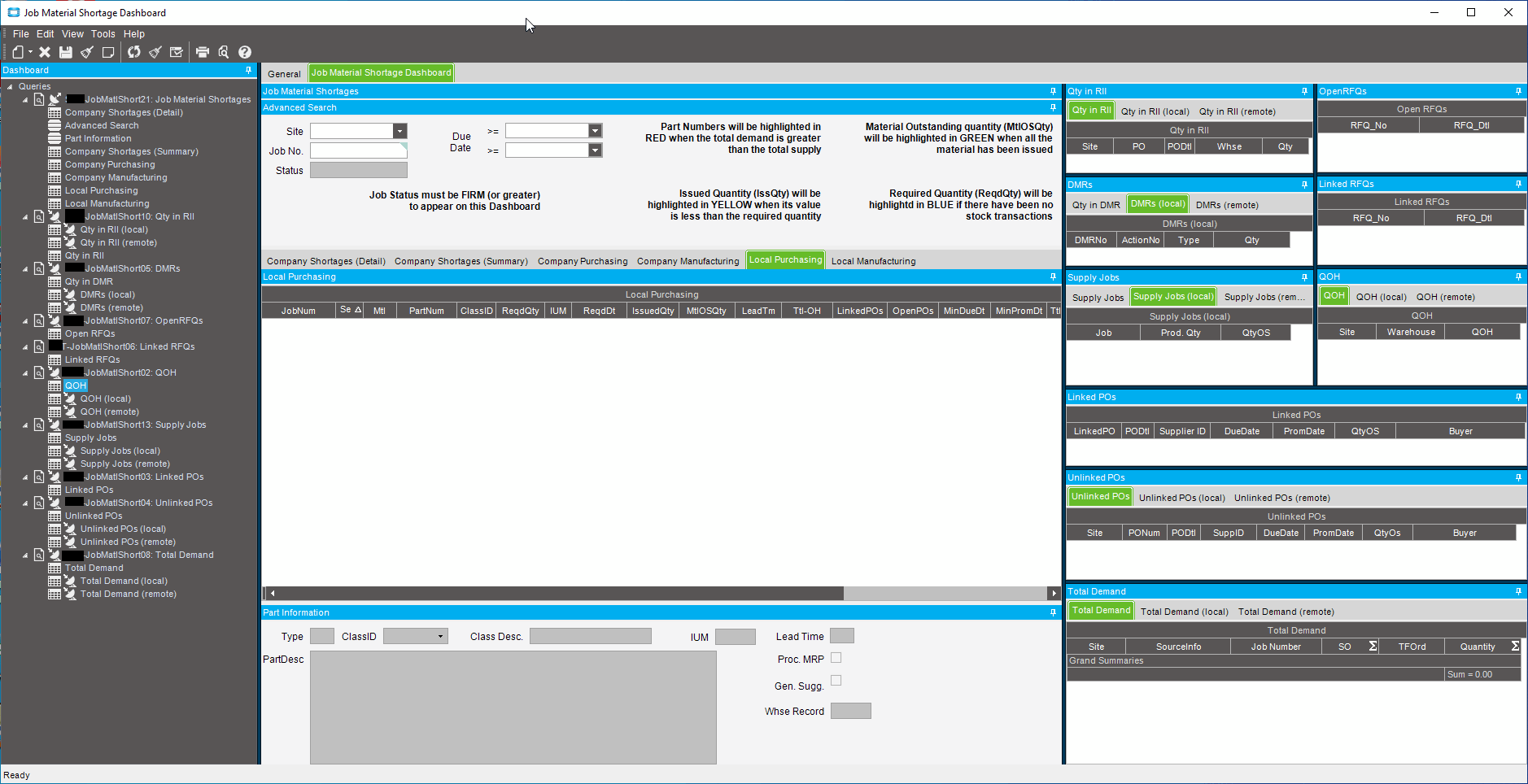Sort by Supplier ID column in Linked POs
Screen dimensions: 1528x784
[1182, 431]
